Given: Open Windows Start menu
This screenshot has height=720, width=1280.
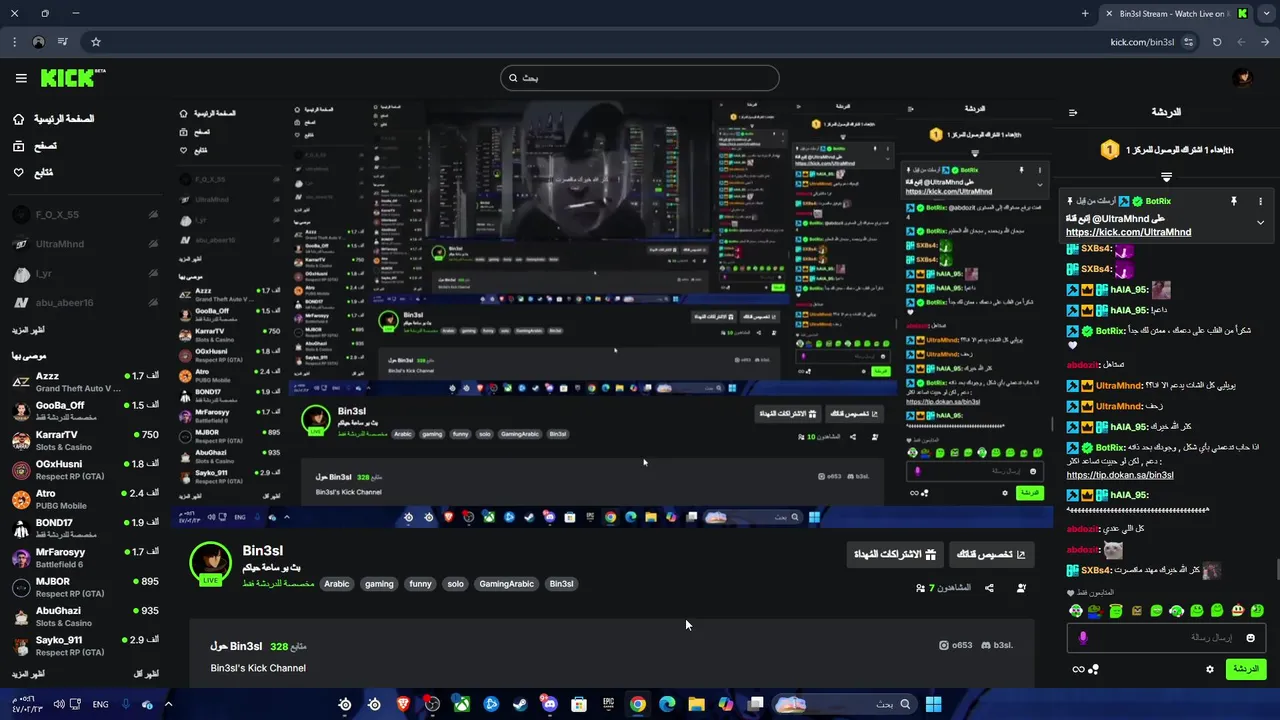Looking at the screenshot, I should [933, 704].
